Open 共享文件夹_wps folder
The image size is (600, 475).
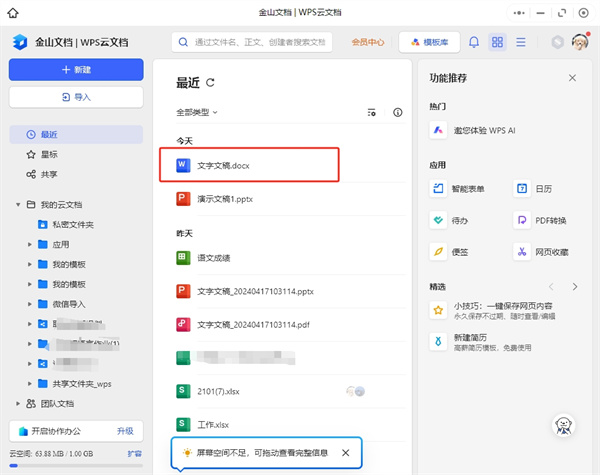click(82, 384)
